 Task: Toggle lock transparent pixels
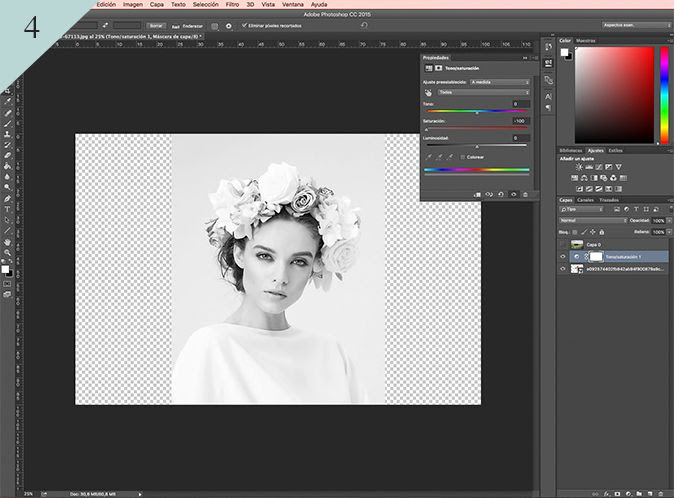click(575, 232)
